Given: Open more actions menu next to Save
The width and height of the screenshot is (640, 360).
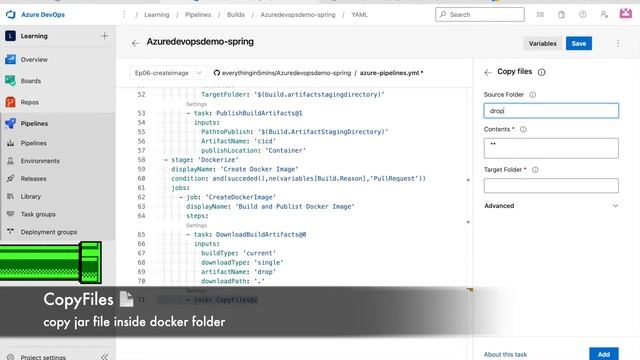Looking at the screenshot, I should pyautogui.click(x=618, y=43).
